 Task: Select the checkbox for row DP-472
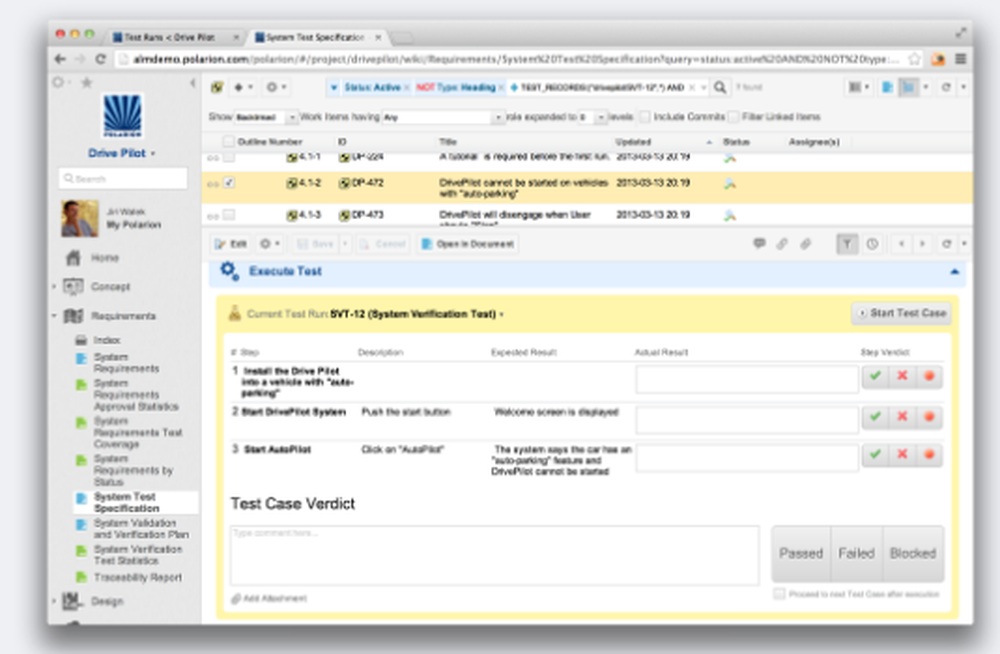229,183
